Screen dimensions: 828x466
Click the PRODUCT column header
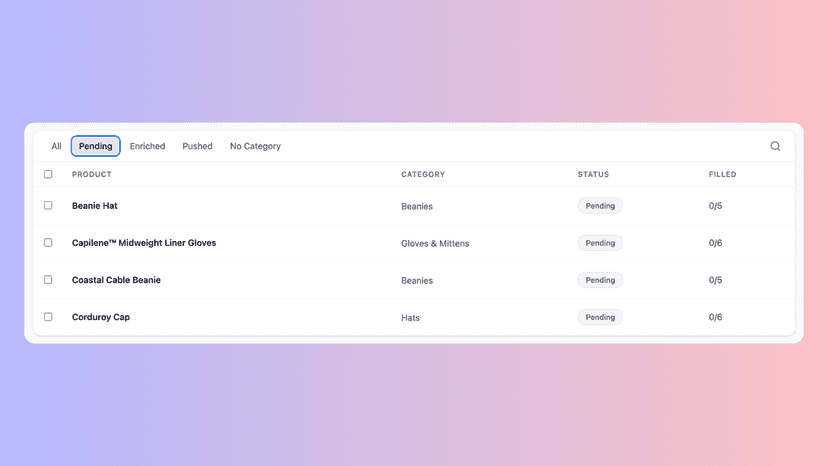pyautogui.click(x=92, y=174)
